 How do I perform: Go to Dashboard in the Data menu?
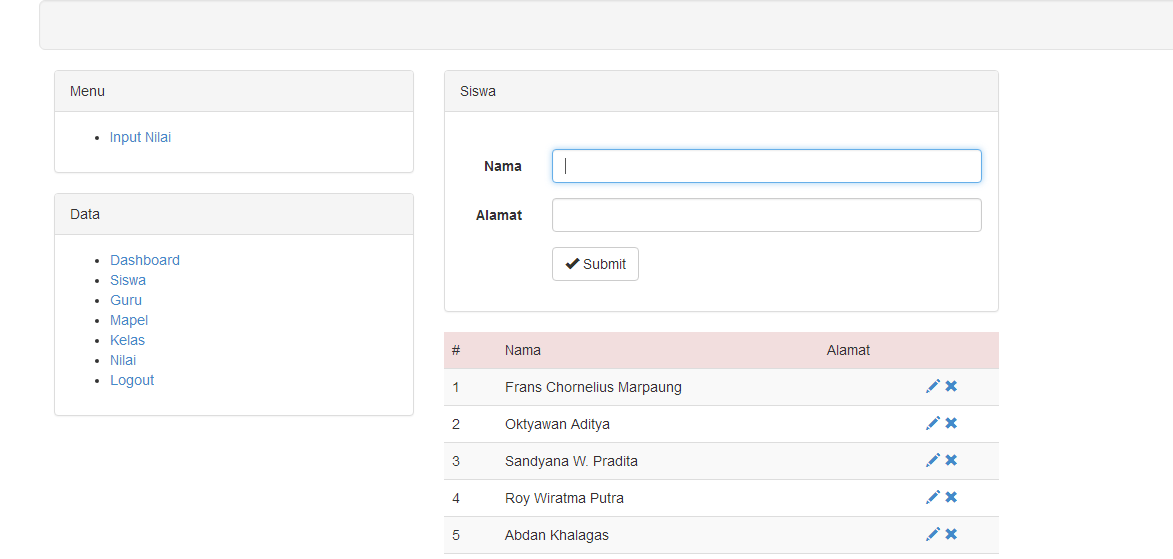tap(145, 260)
